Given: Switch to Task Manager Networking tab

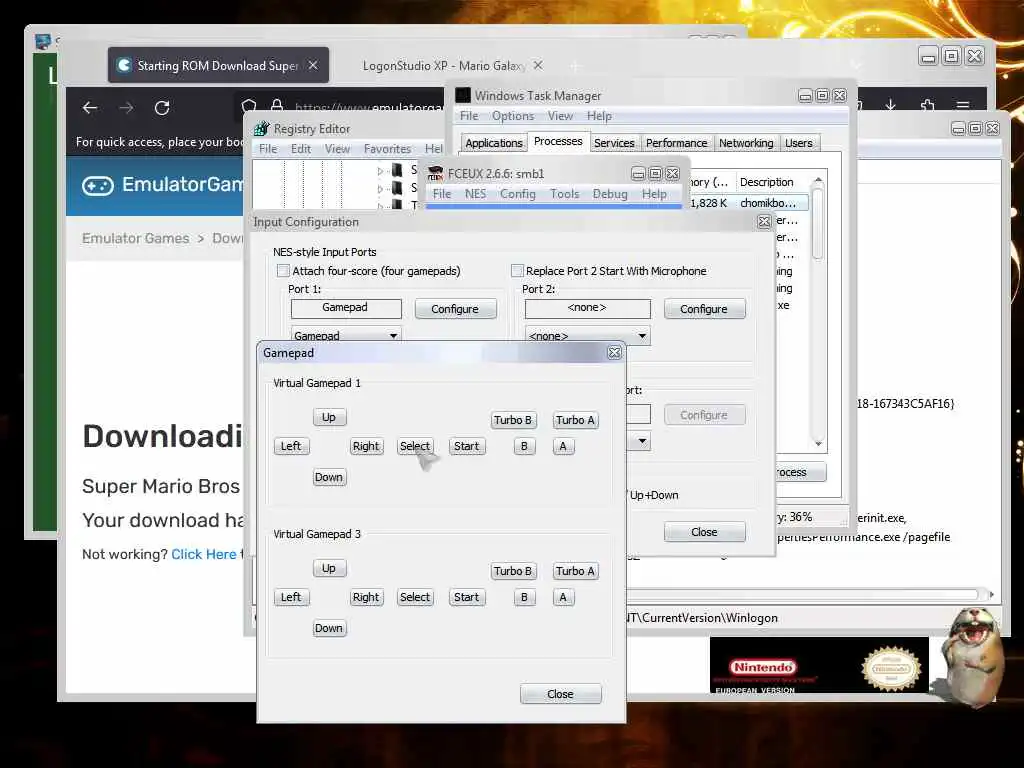Looking at the screenshot, I should click(746, 143).
